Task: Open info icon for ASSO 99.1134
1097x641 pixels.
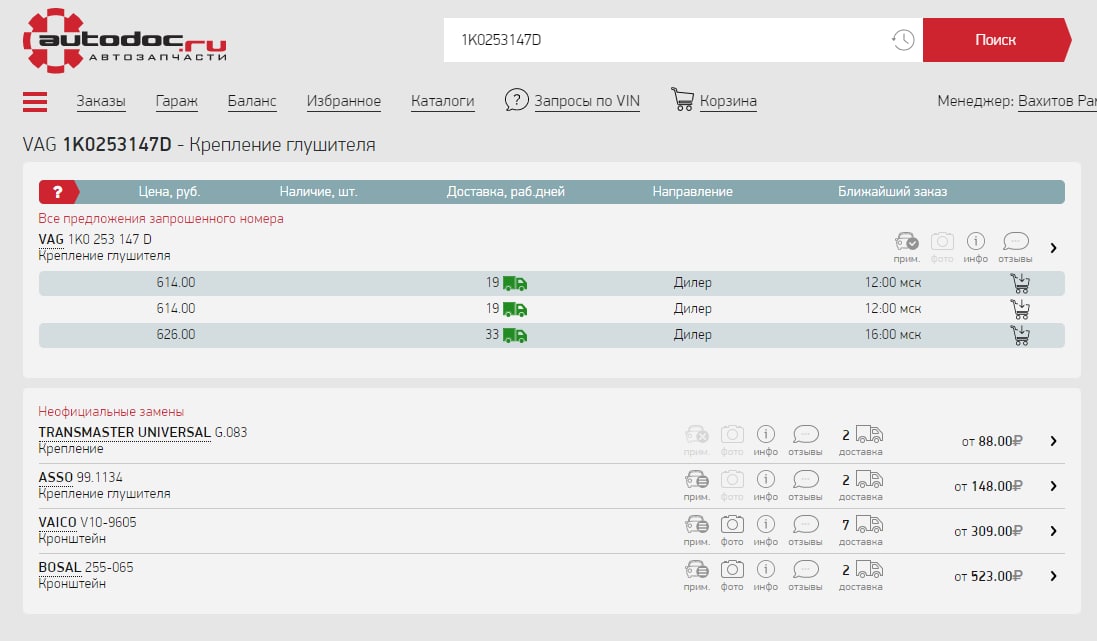Action: click(x=766, y=479)
